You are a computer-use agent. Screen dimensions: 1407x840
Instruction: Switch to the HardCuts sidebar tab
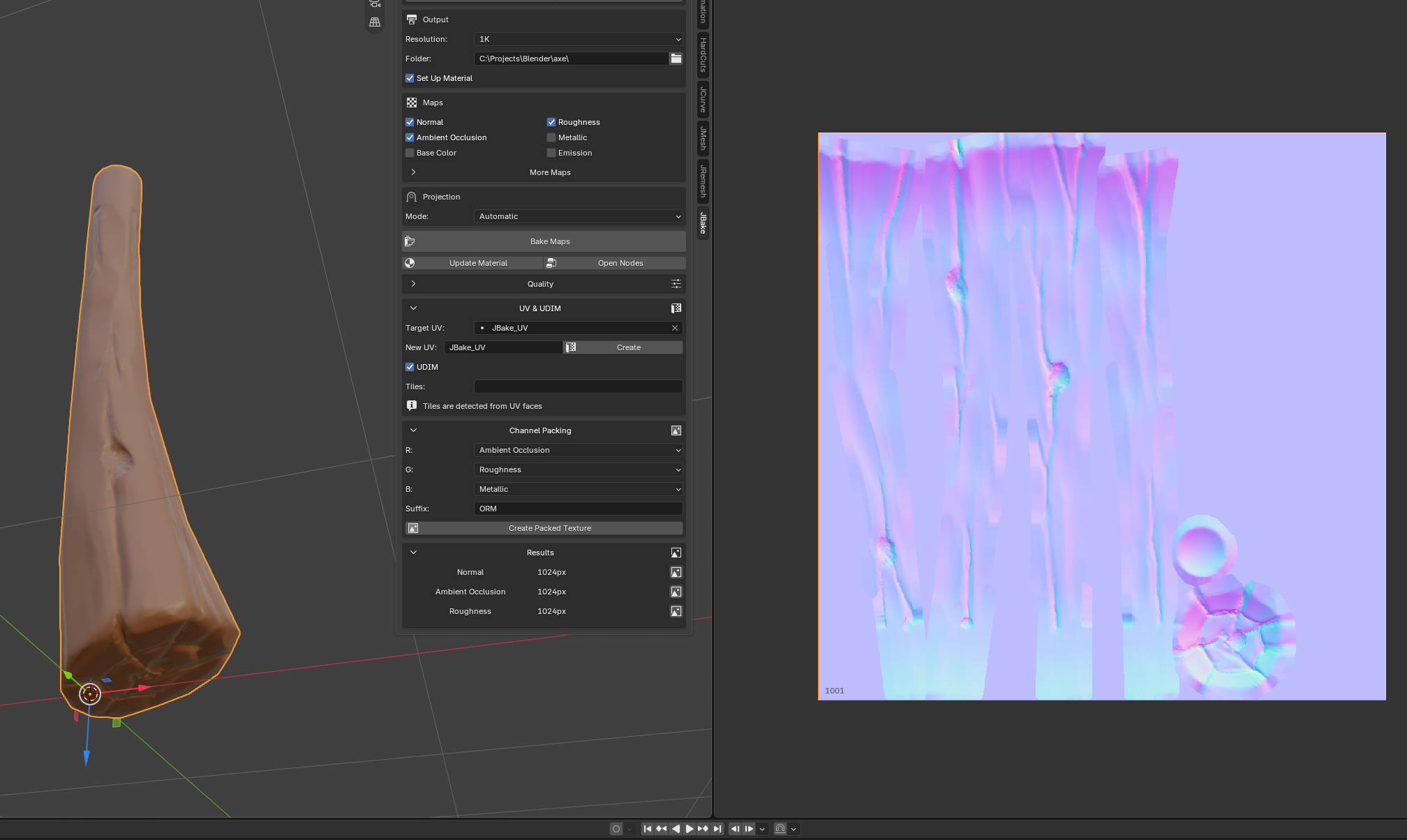click(x=703, y=55)
